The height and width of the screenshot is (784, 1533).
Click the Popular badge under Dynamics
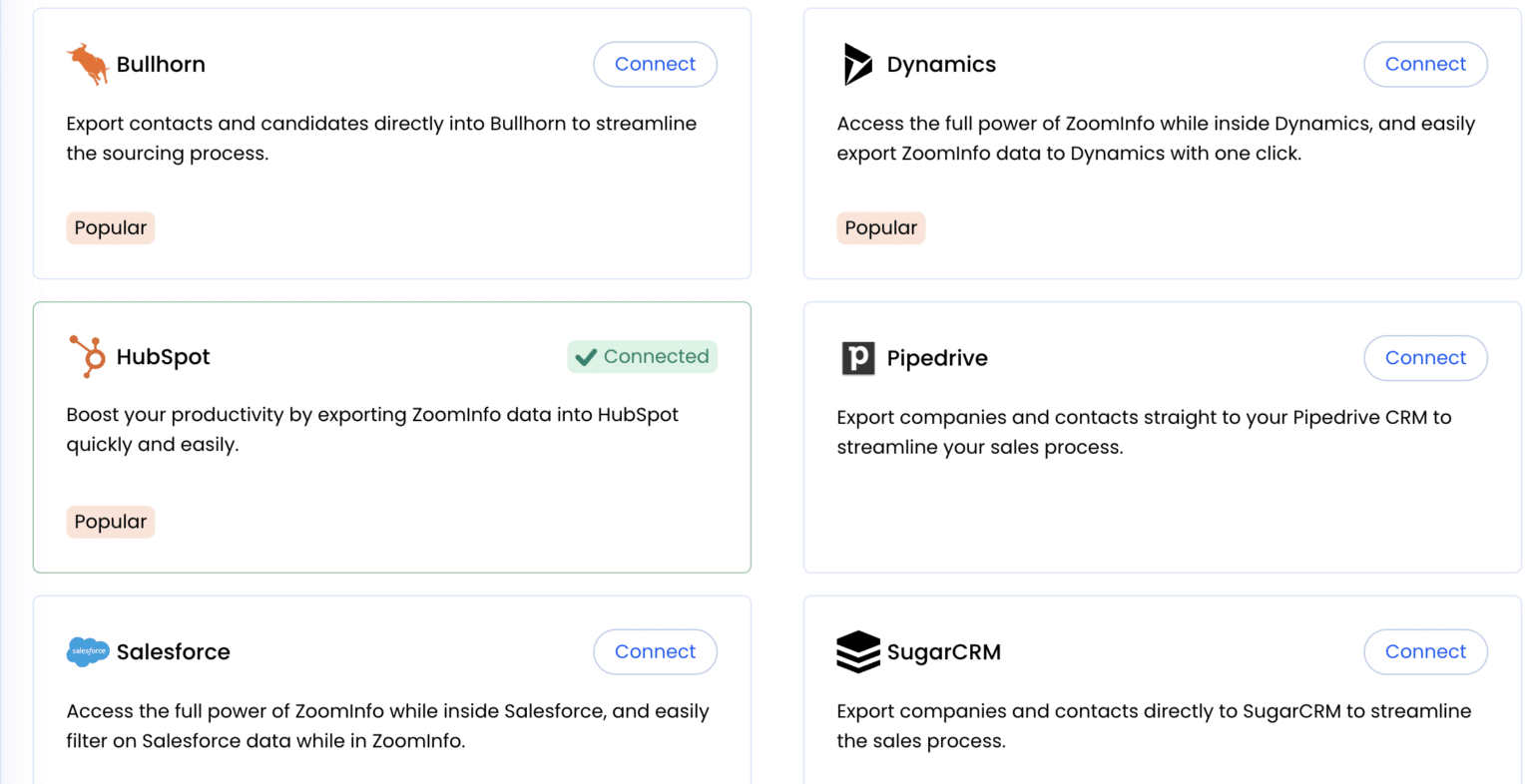(880, 227)
